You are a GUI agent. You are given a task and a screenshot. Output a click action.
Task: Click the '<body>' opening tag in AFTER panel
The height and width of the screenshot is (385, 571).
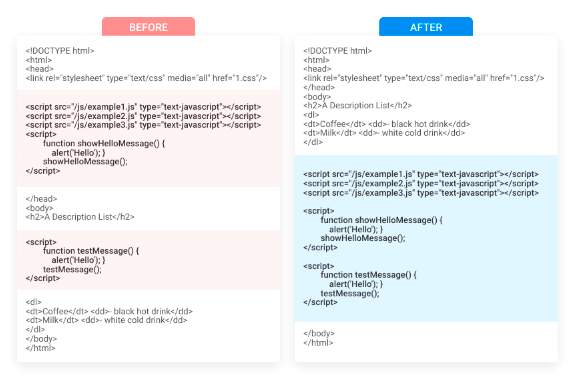[x=317, y=97]
